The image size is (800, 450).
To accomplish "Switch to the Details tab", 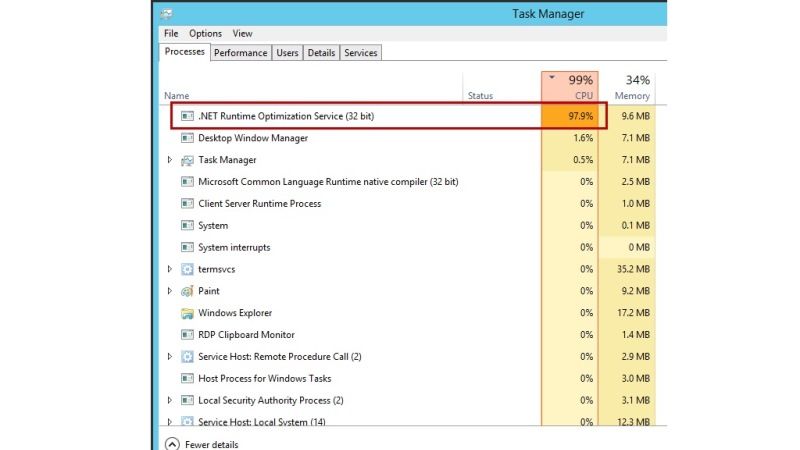I will tap(321, 53).
